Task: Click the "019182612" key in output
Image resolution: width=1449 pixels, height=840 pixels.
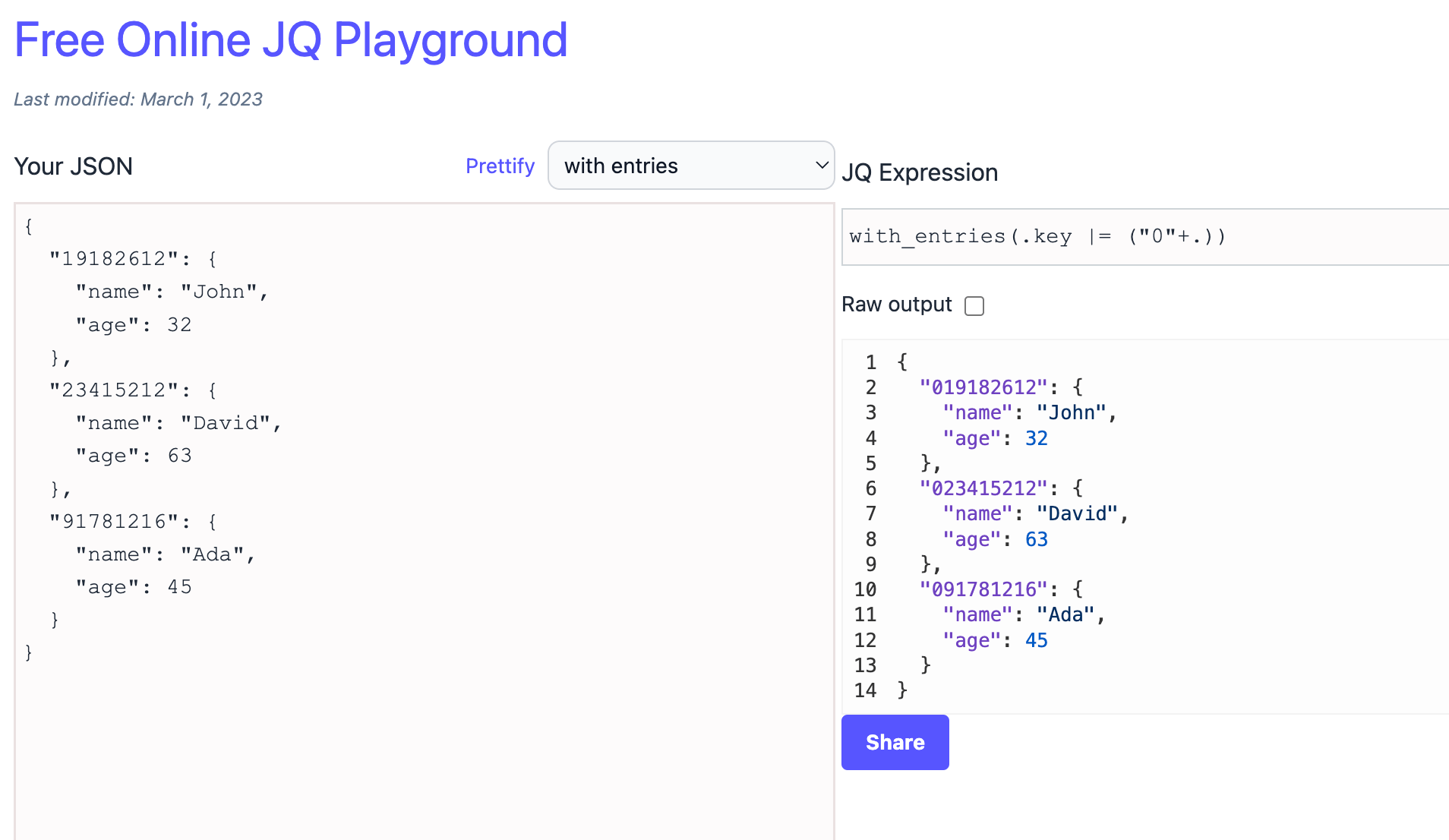Action: click(983, 387)
